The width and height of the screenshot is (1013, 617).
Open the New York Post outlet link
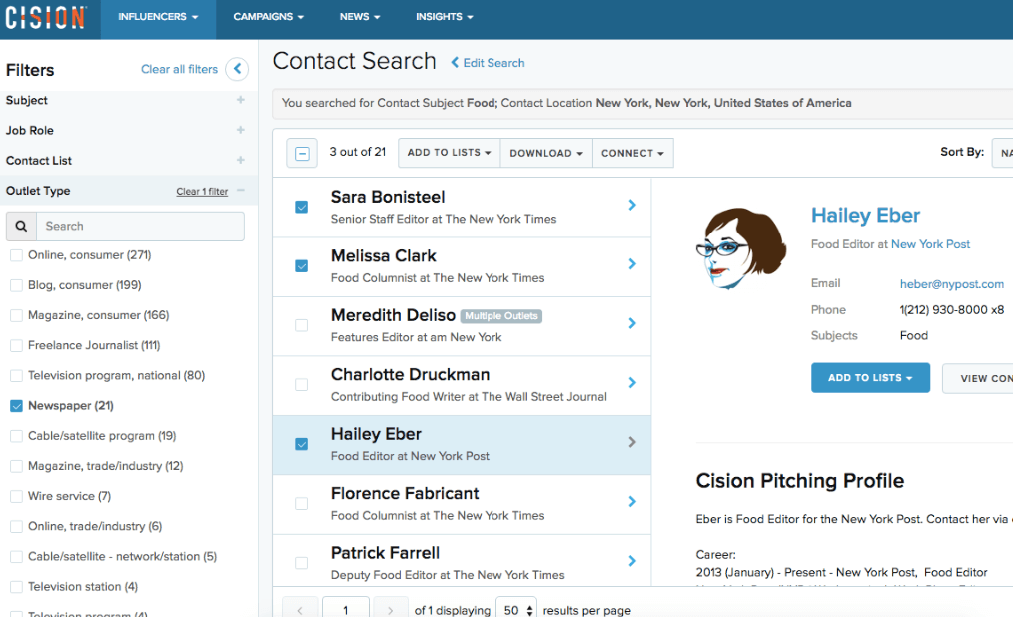click(930, 244)
